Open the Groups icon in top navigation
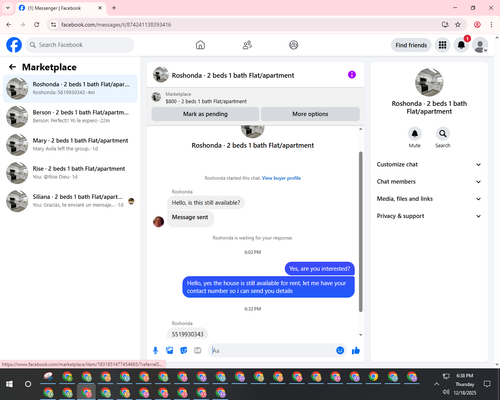Image resolution: width=500 pixels, height=400 pixels. pos(293,45)
